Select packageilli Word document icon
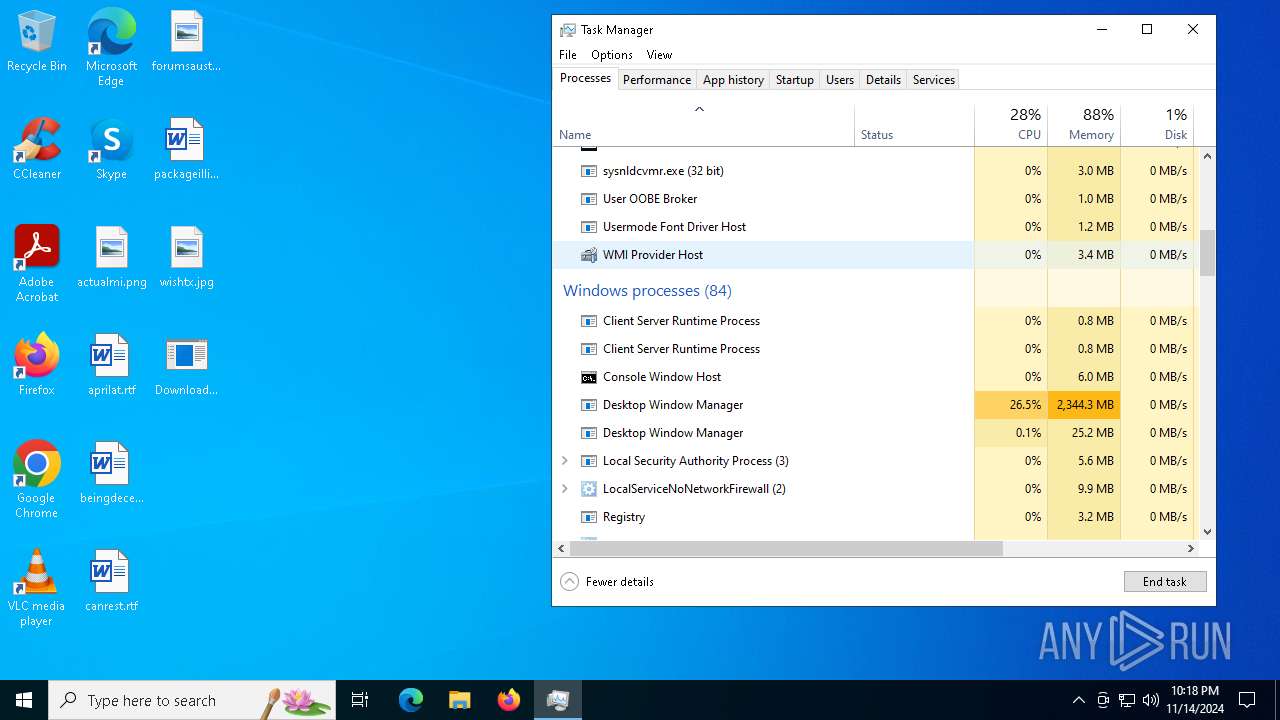Screen dimensions: 1280x720 point(186,150)
